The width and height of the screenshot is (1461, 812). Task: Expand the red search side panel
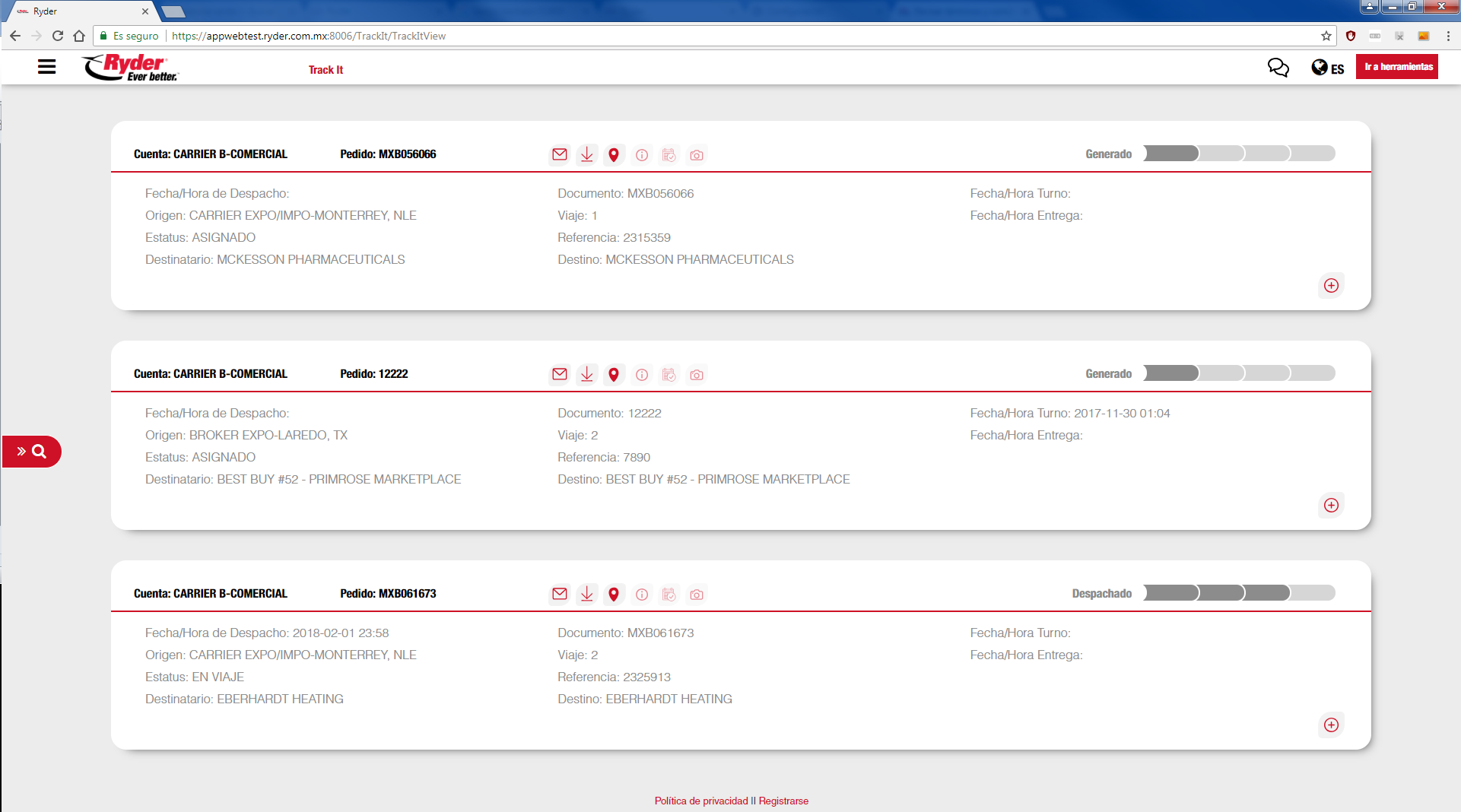(x=32, y=452)
